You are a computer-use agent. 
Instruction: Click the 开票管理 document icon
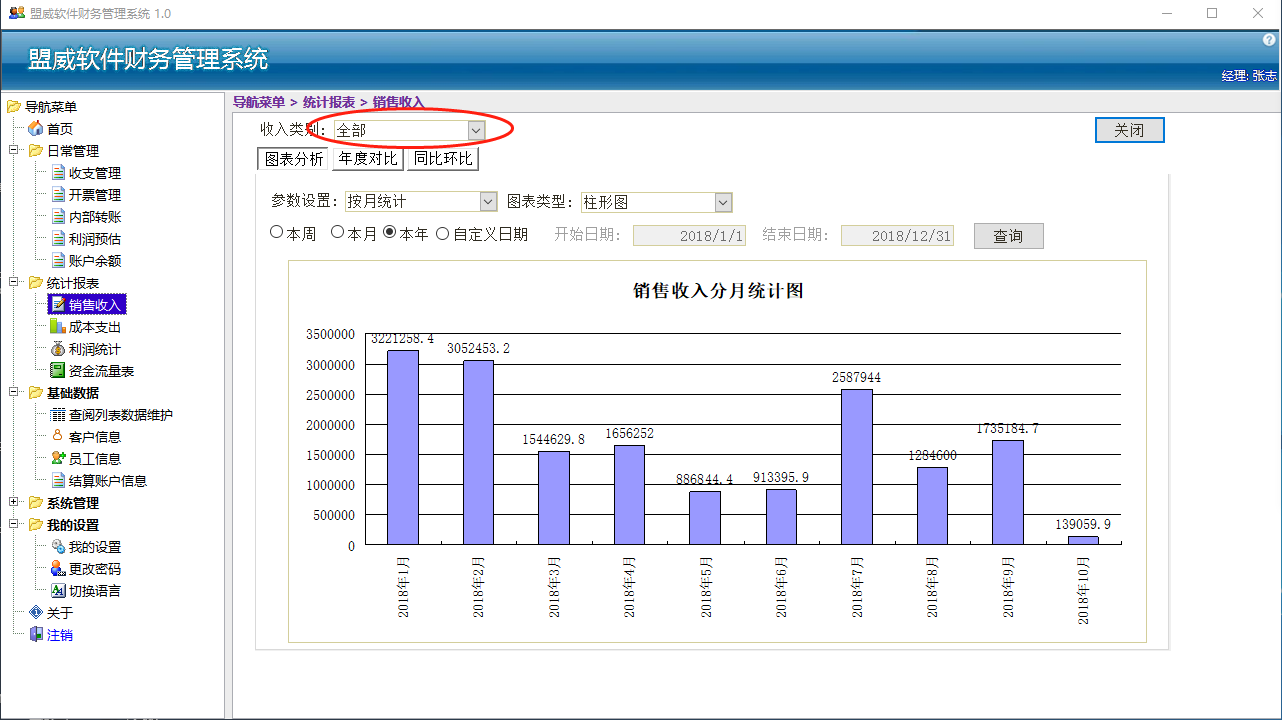point(58,195)
